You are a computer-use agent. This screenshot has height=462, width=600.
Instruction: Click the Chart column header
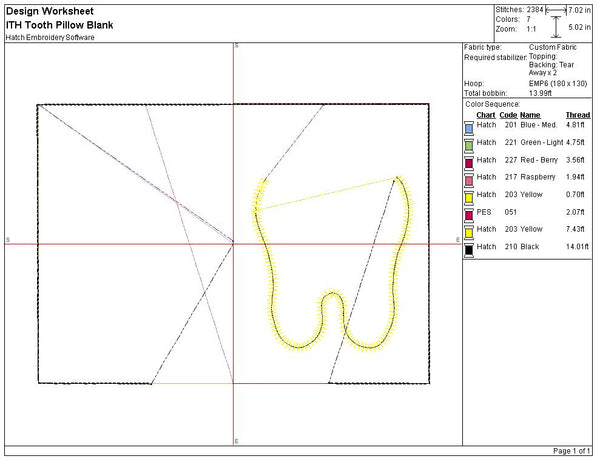coord(486,115)
